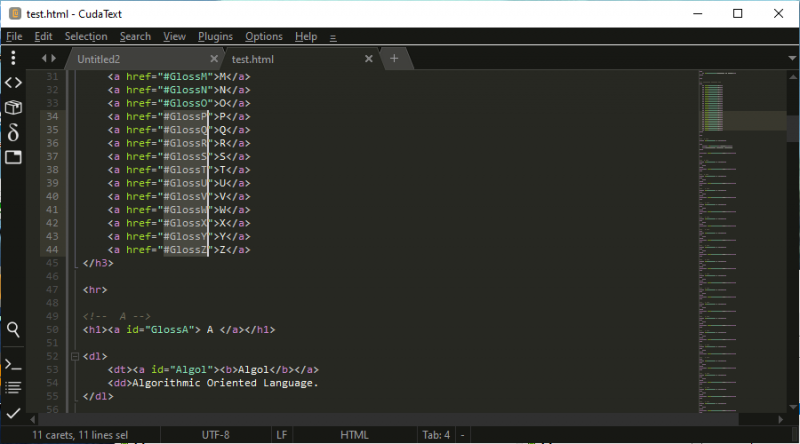Screen dimensions: 800x444
Task: Click line number 31 in gutter
Action: tap(52, 77)
